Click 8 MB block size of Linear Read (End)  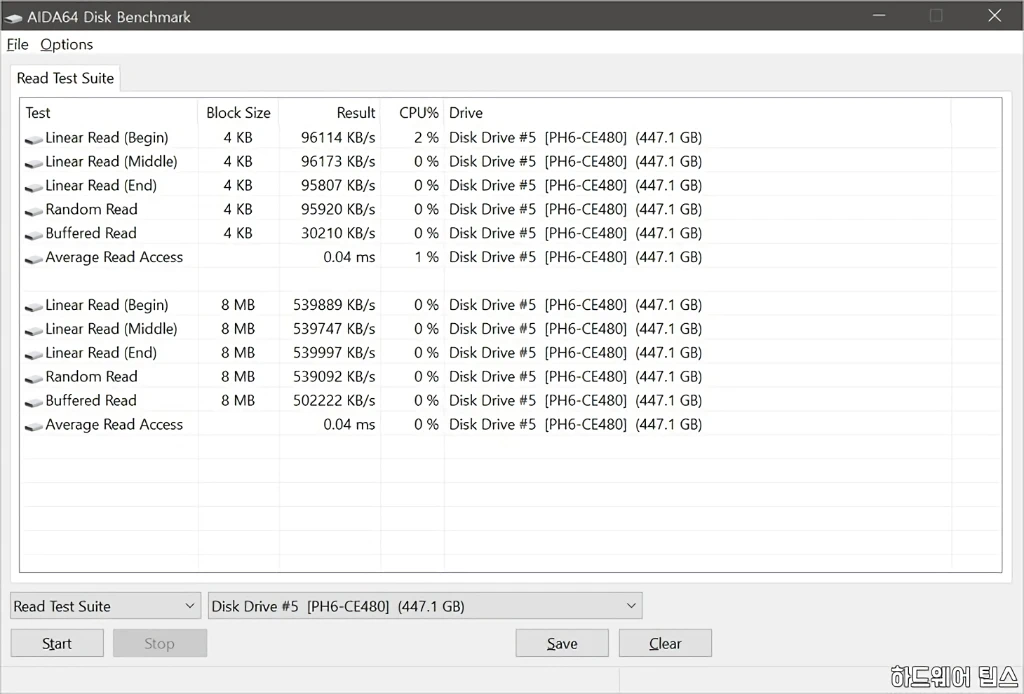click(x=238, y=353)
